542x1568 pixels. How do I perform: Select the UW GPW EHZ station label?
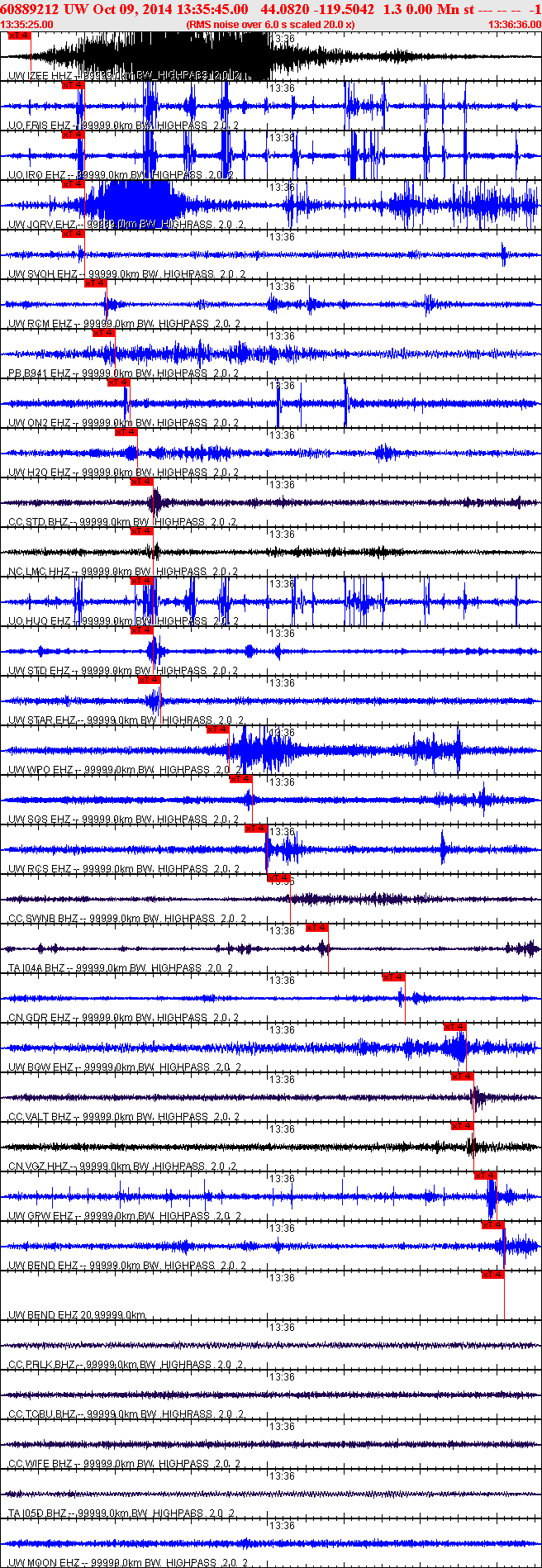pos(124,1216)
